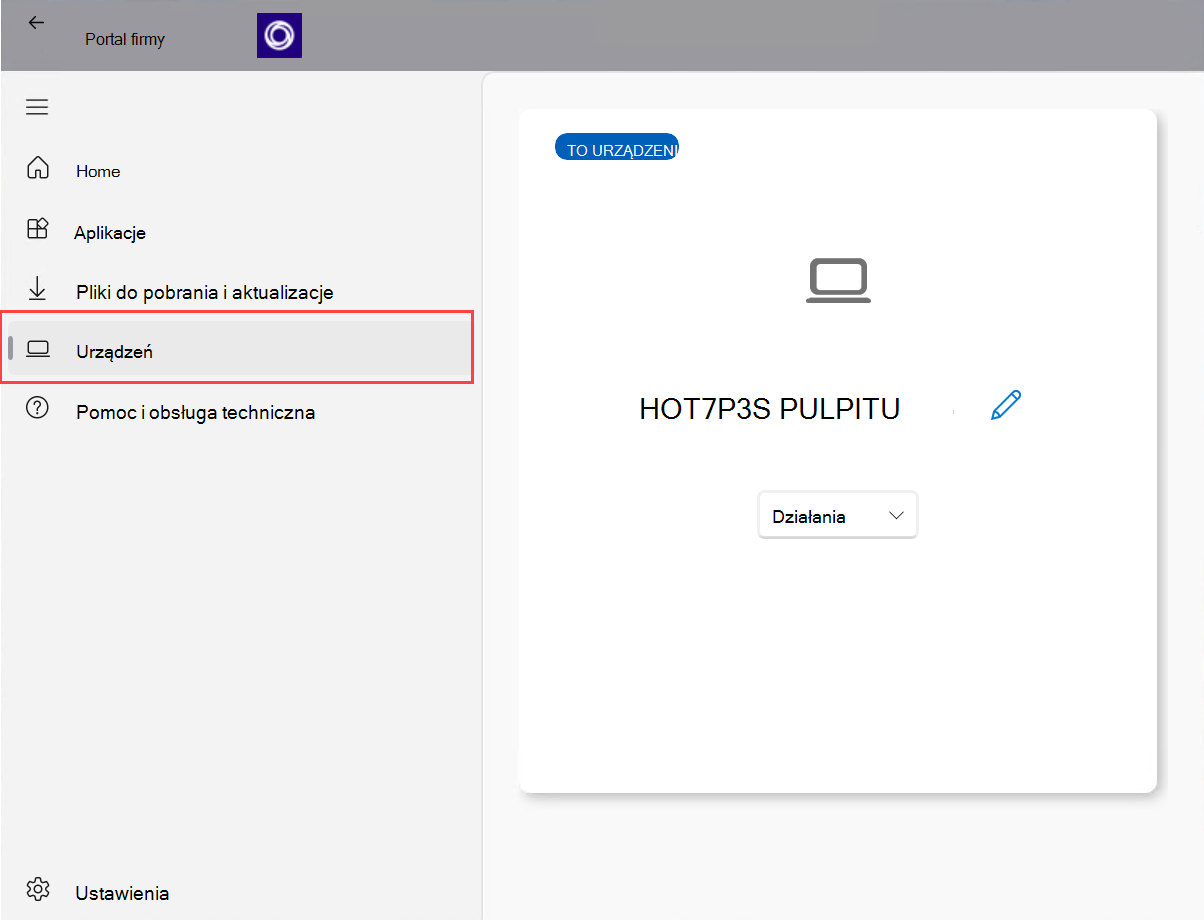Screen dimensions: 1204x920
Task: Open the Ustawienia gear icon
Action: [37, 888]
